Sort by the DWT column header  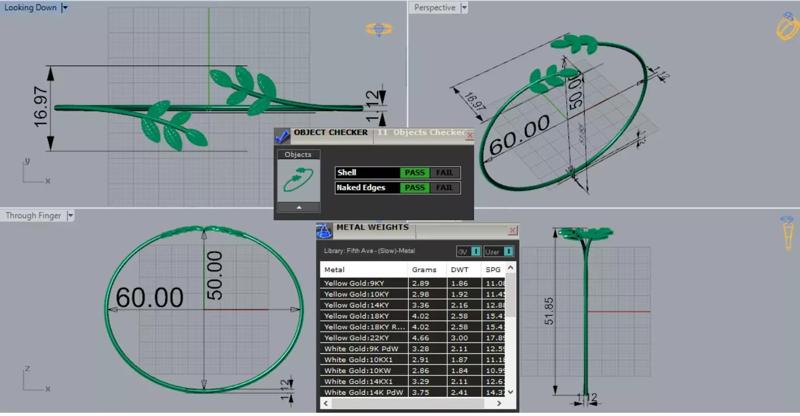tap(464, 270)
